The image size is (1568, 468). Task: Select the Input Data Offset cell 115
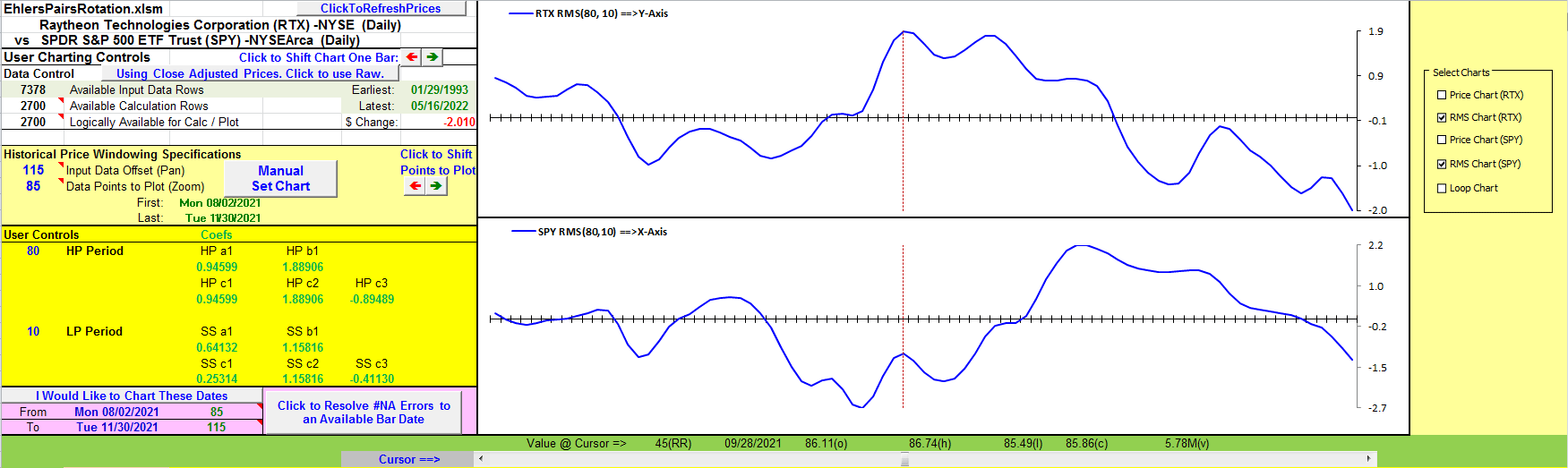tap(33, 170)
